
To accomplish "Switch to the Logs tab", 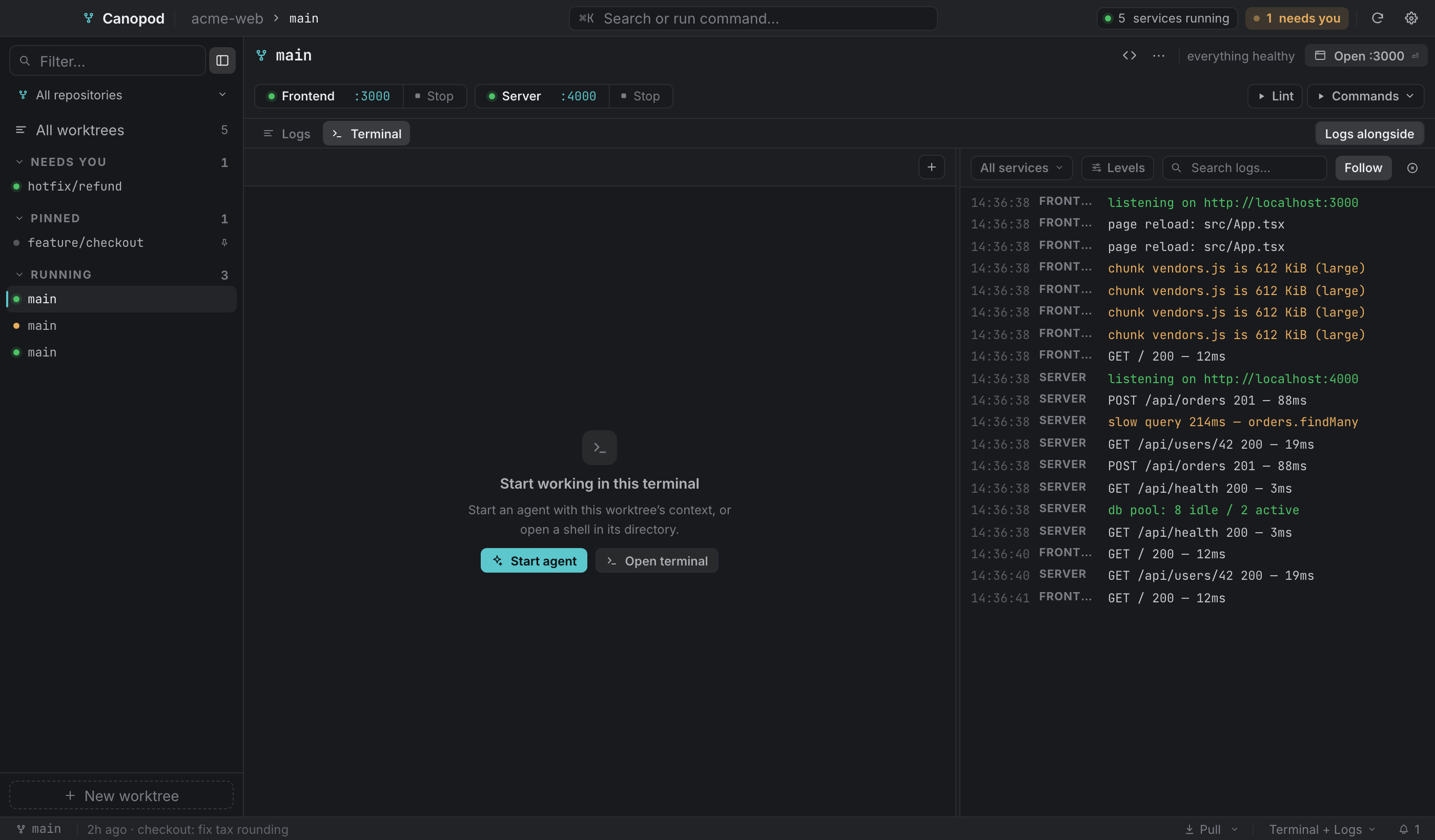I will [x=287, y=134].
